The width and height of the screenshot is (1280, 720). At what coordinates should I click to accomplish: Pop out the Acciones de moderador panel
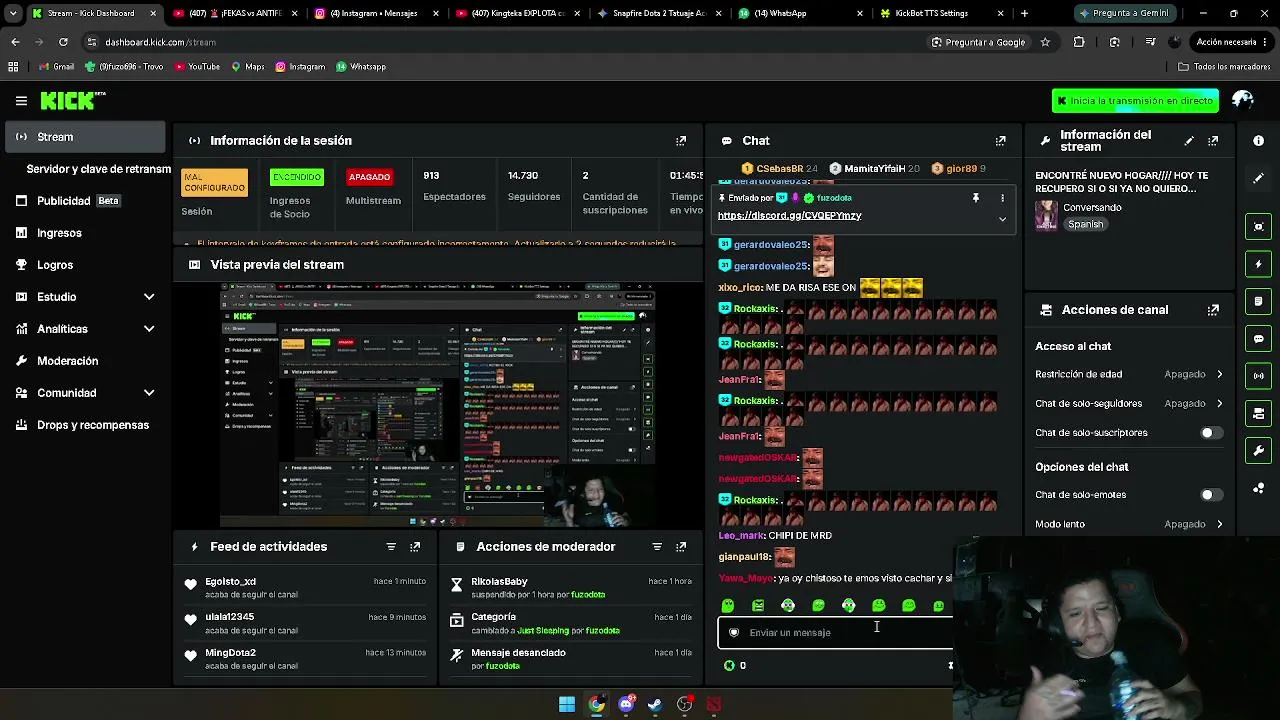pos(681,547)
